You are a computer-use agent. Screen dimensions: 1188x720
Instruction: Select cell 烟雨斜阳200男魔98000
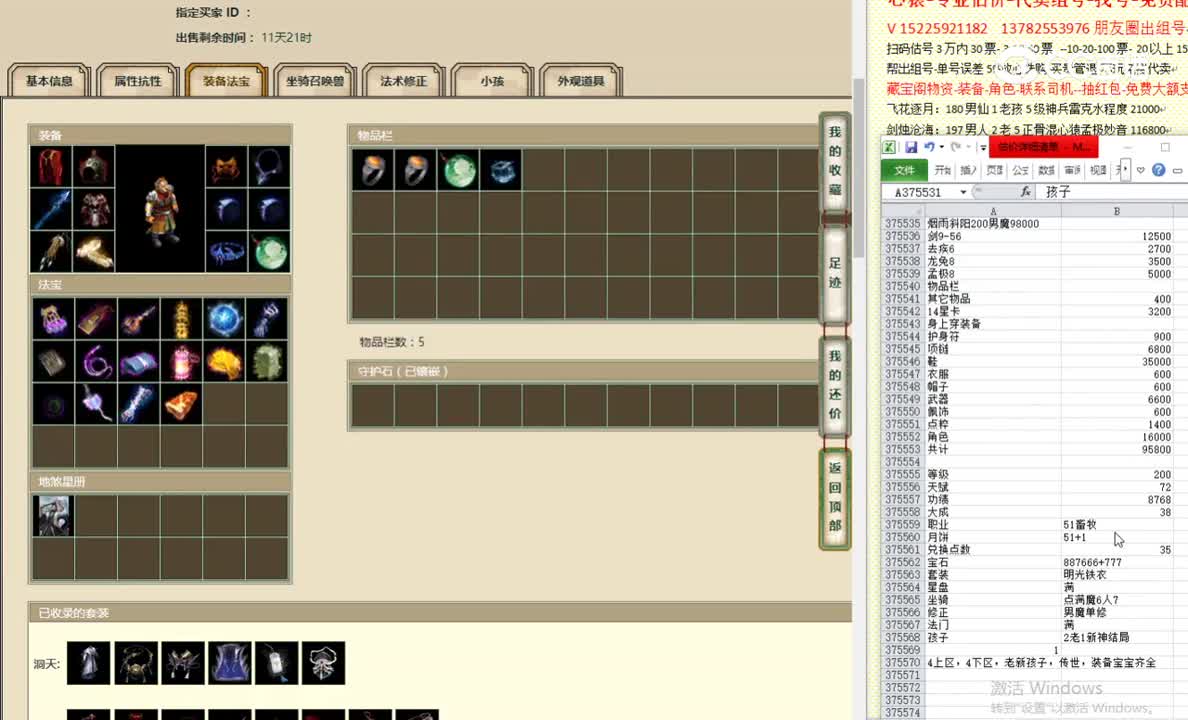tap(993, 224)
